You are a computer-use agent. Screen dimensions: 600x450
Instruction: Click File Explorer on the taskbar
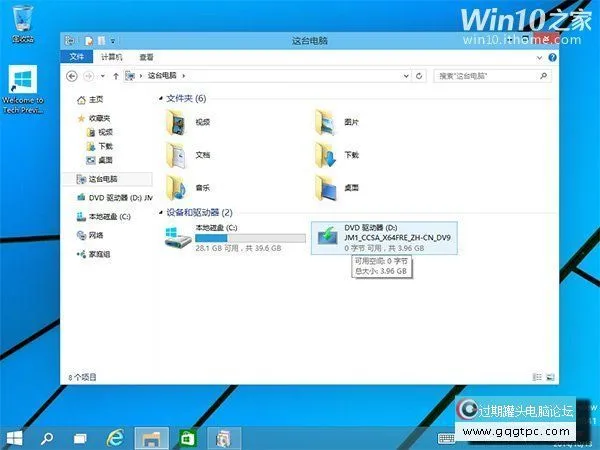tap(151, 439)
